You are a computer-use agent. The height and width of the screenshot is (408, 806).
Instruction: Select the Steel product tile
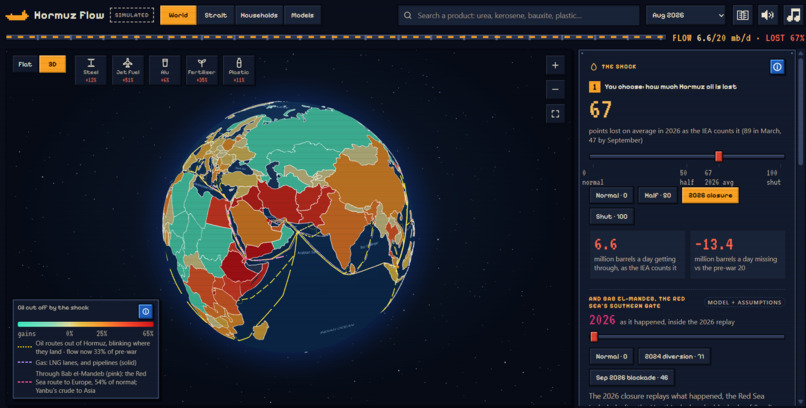point(91,70)
